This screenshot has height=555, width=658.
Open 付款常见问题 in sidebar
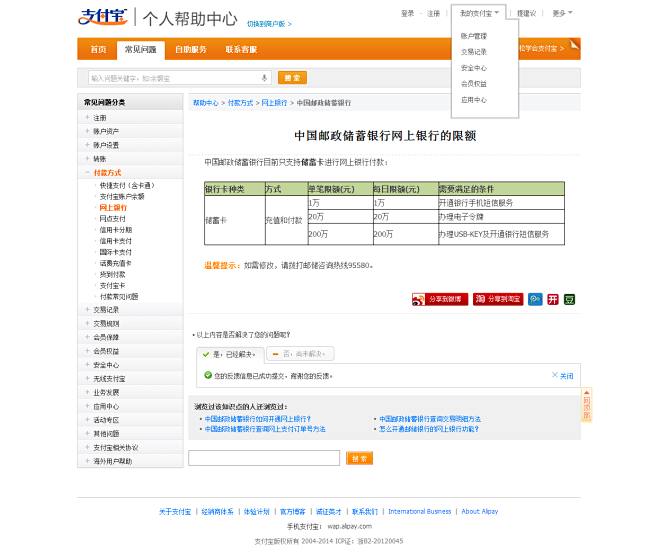click(119, 297)
